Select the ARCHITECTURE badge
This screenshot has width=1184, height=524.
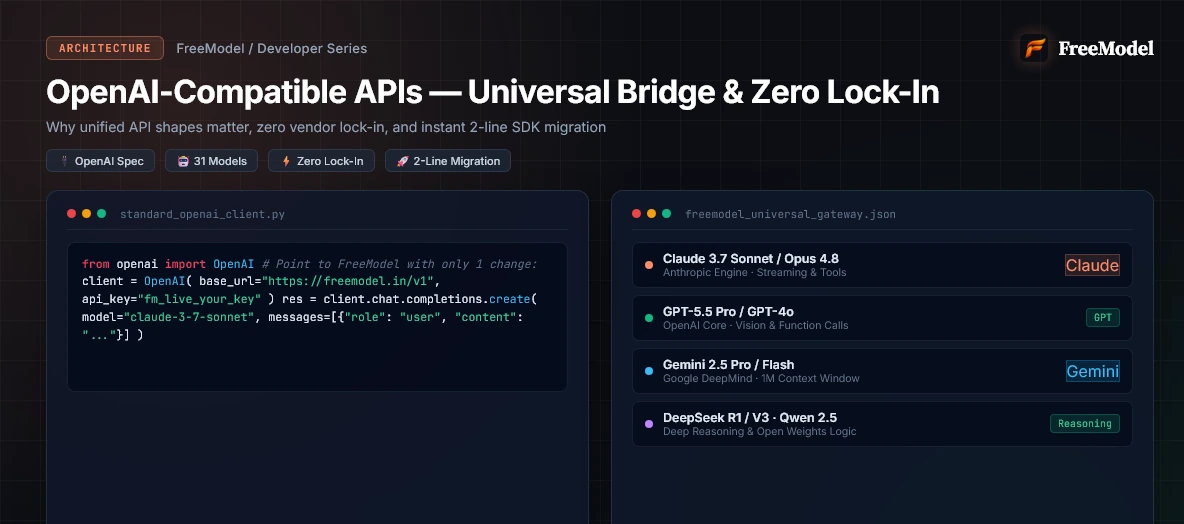click(105, 48)
